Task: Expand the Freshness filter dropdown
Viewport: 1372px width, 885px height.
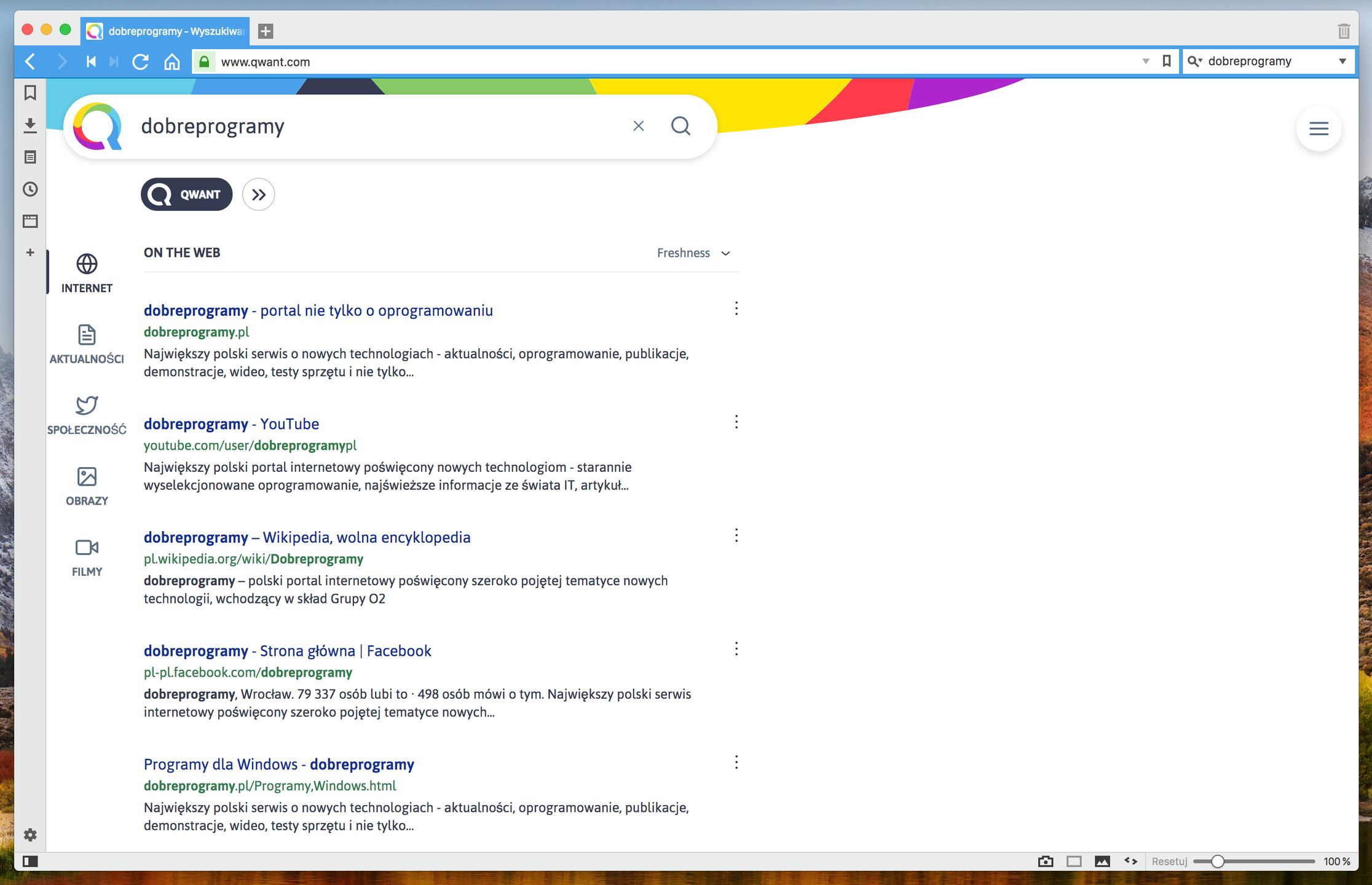Action: pos(693,253)
